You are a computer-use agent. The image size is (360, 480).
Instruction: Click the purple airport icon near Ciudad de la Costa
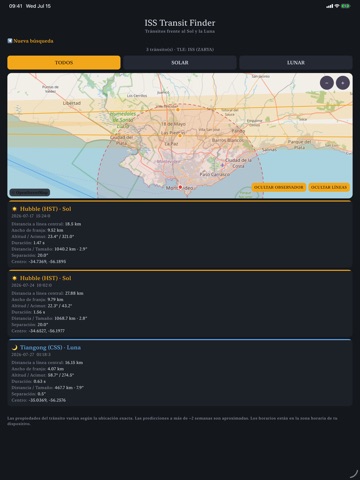pyautogui.click(x=223, y=165)
